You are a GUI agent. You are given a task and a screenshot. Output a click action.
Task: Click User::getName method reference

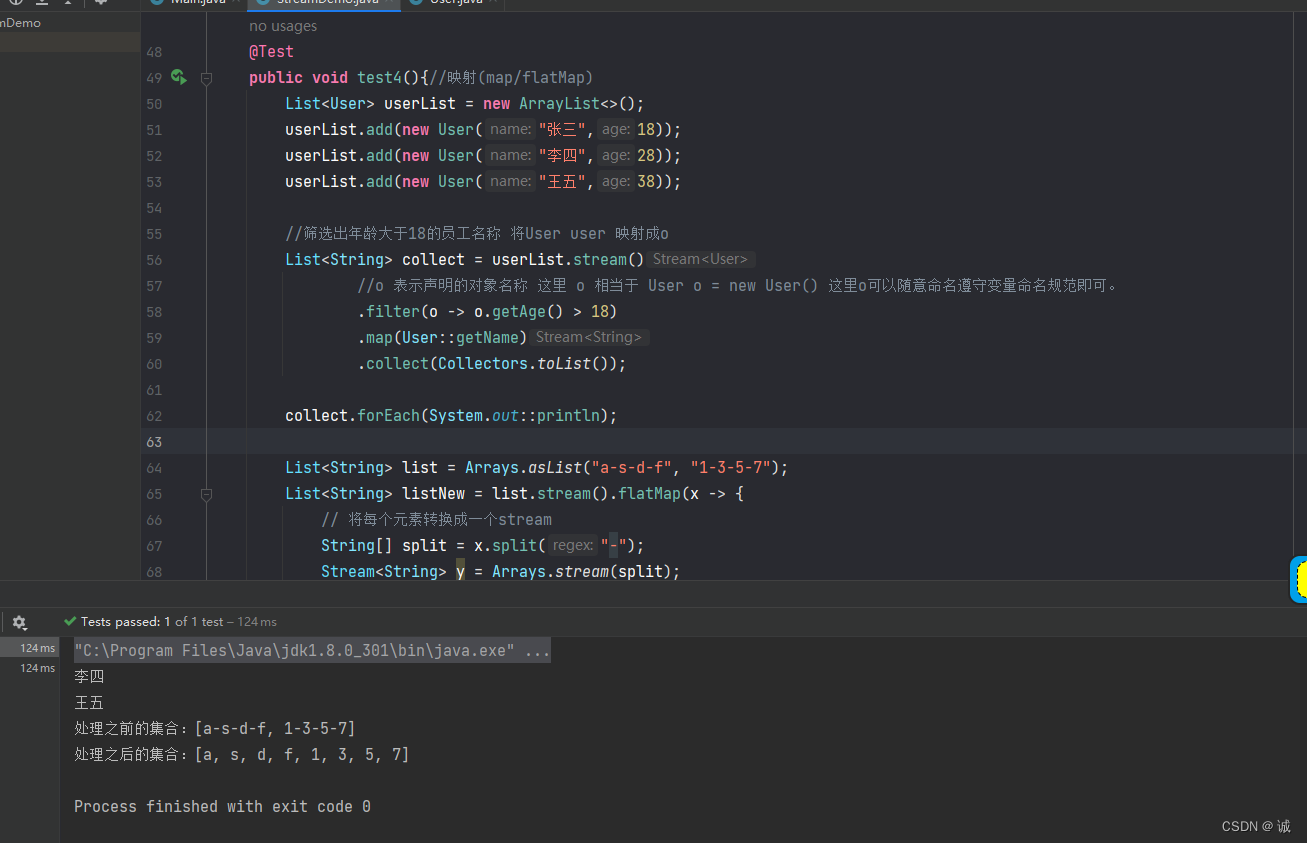click(x=460, y=338)
